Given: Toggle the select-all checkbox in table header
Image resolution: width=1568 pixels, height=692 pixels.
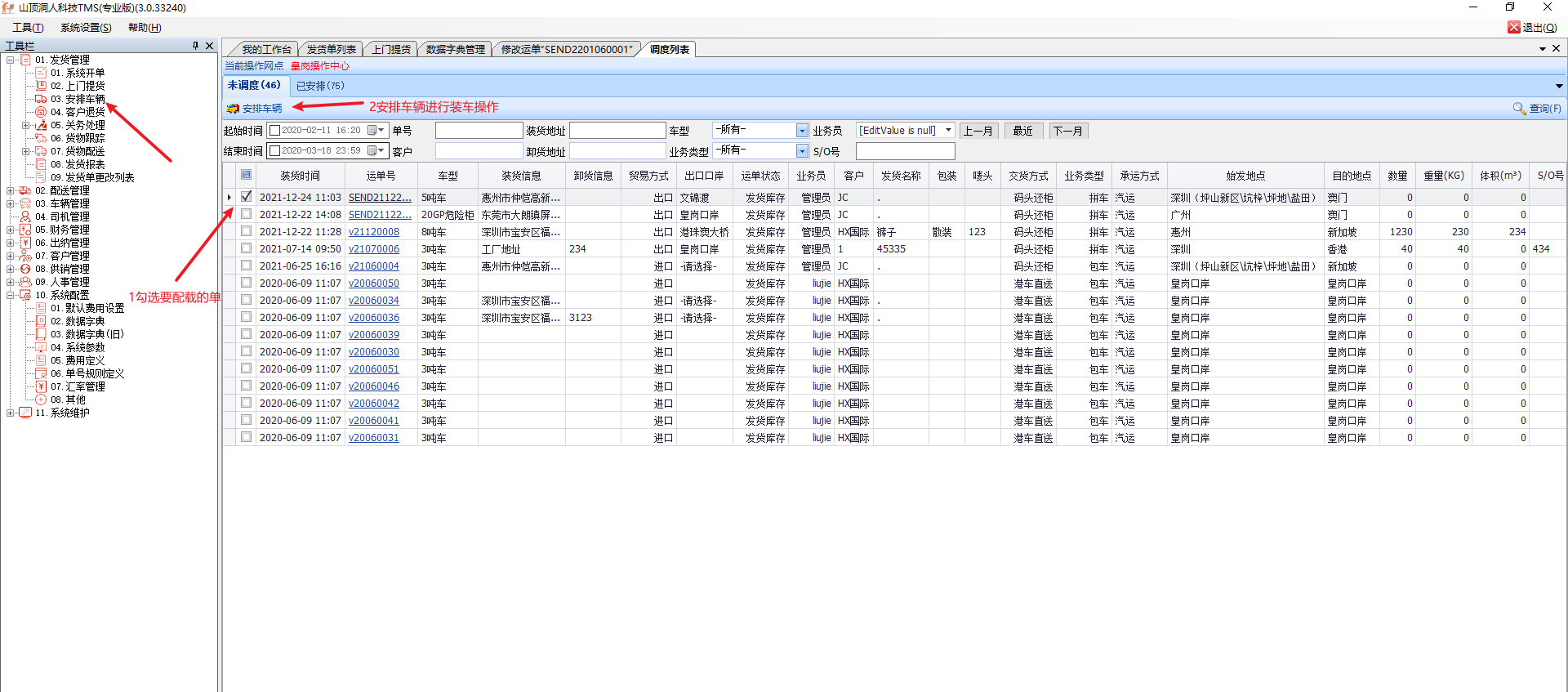Looking at the screenshot, I should click(246, 175).
